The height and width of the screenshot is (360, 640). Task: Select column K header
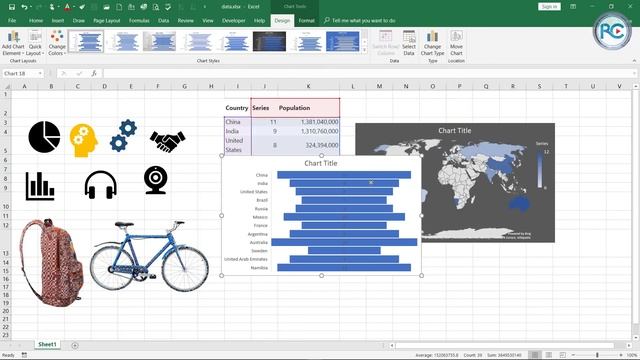tap(308, 86)
